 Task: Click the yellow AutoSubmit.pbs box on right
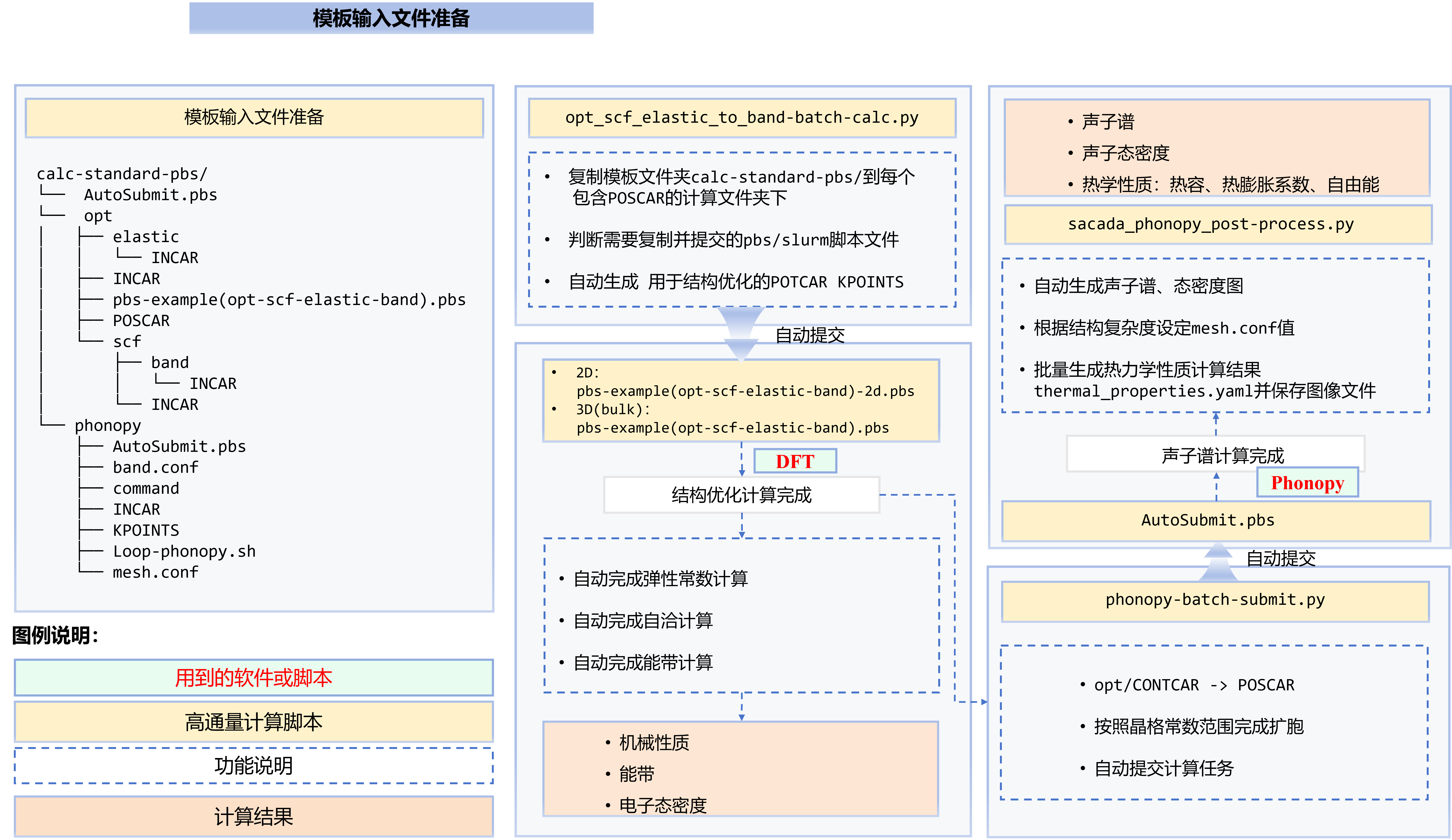click(x=1216, y=521)
